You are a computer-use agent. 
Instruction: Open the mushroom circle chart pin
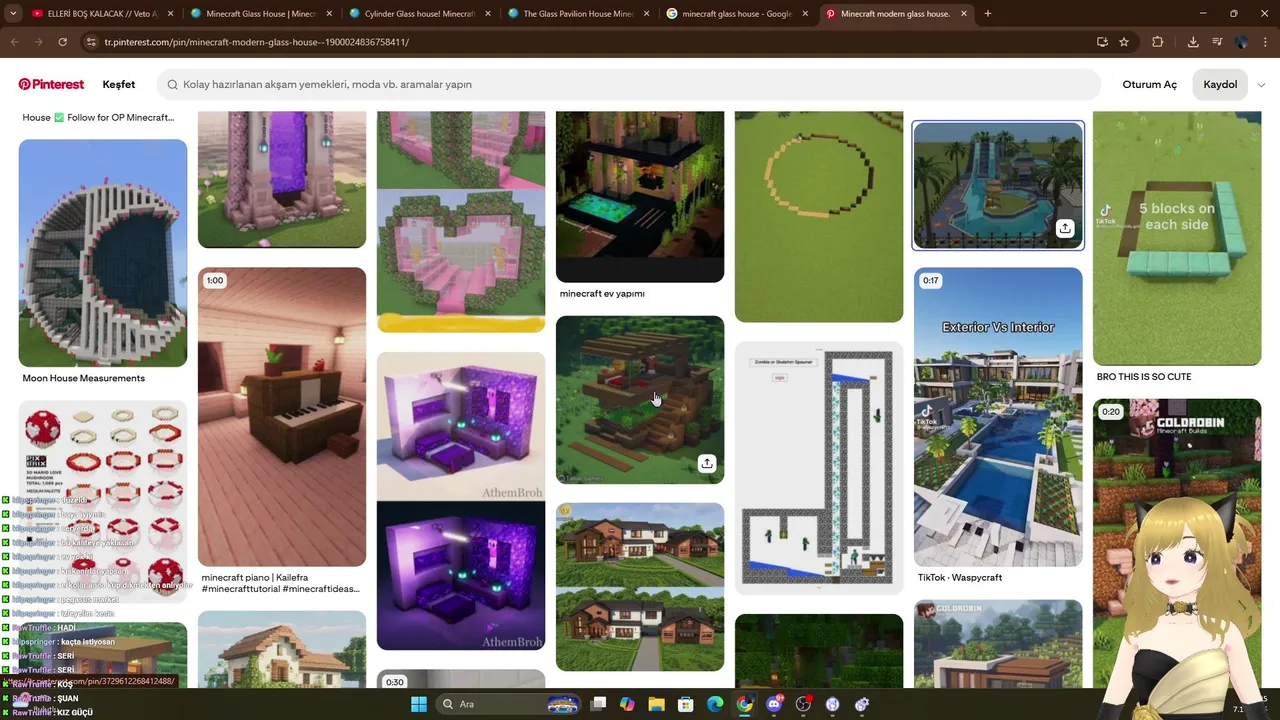[103, 500]
